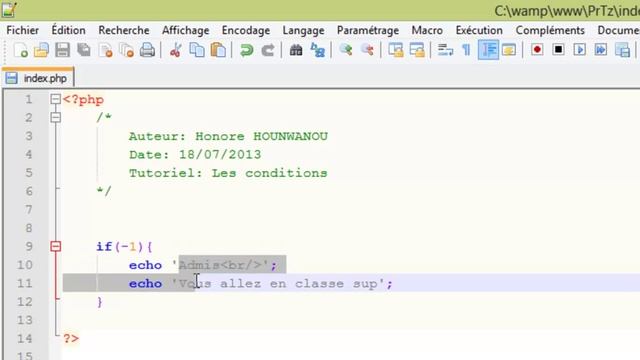Redo action with the grey arrow
640x360 pixels.
(268, 50)
